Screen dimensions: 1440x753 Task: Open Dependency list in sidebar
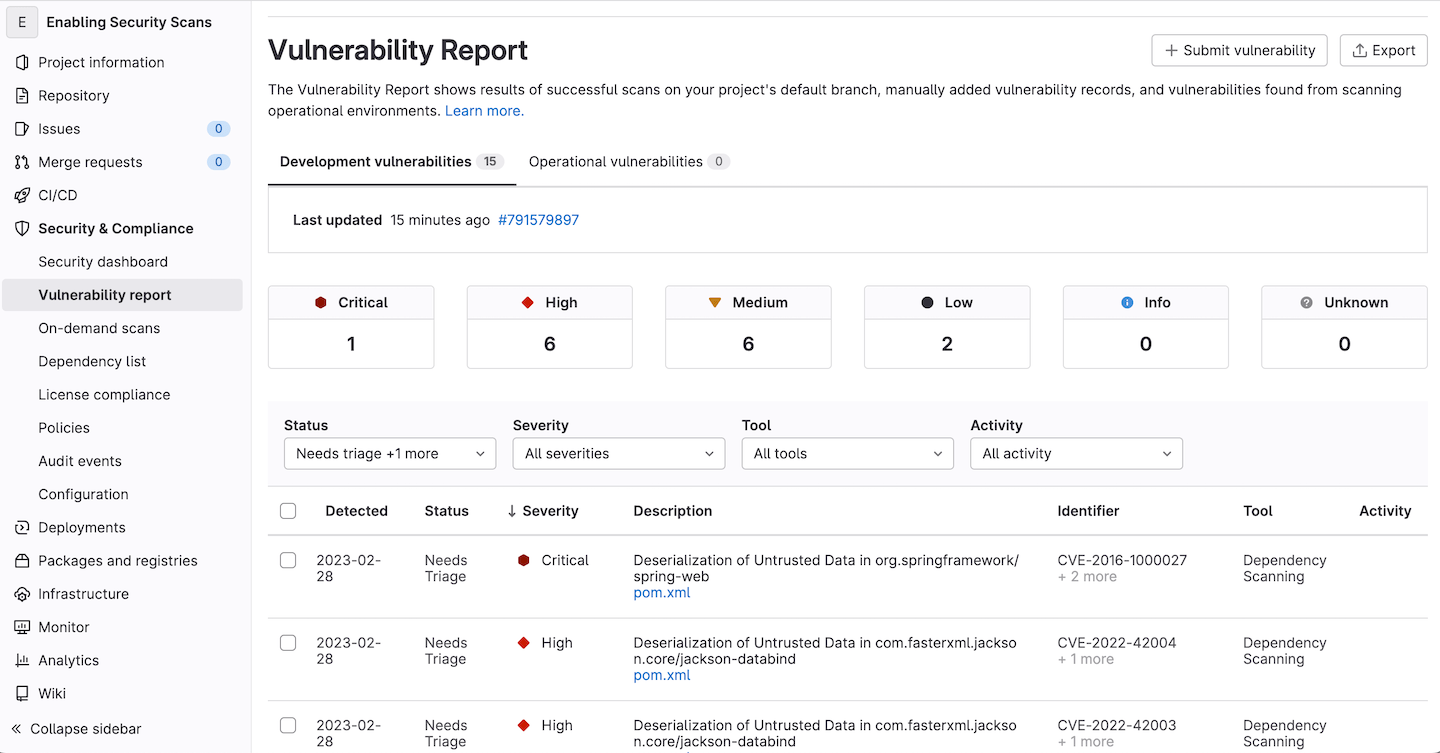[92, 361]
